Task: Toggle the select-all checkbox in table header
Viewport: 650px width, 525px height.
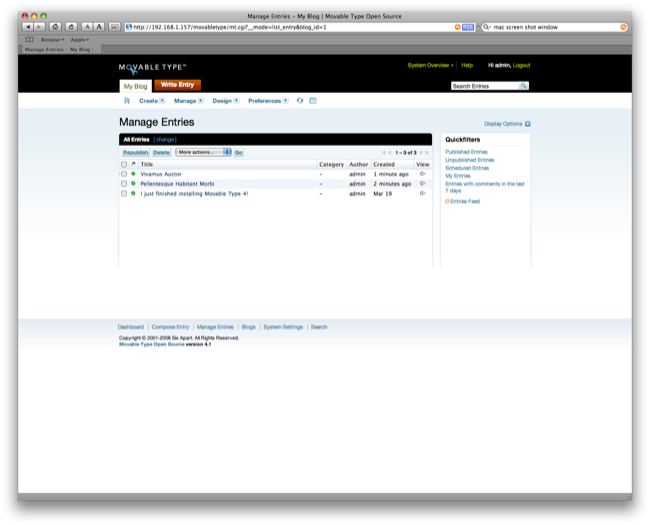Action: point(124,164)
